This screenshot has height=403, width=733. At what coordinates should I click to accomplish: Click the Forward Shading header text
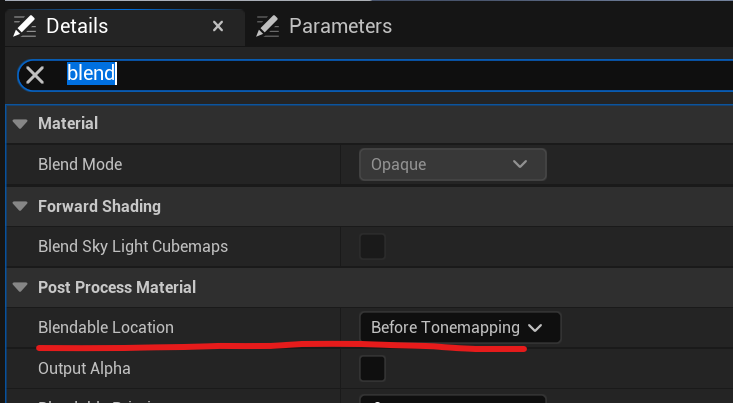99,206
